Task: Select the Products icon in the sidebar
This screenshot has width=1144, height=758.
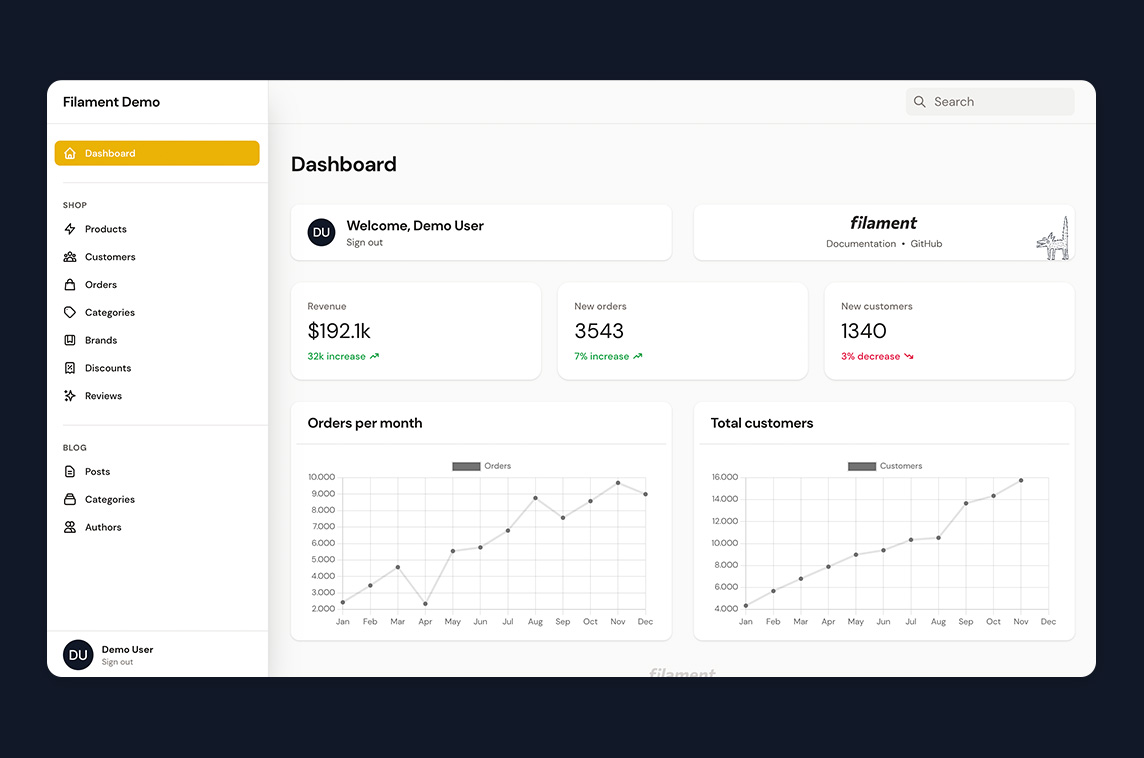Action: coord(70,229)
